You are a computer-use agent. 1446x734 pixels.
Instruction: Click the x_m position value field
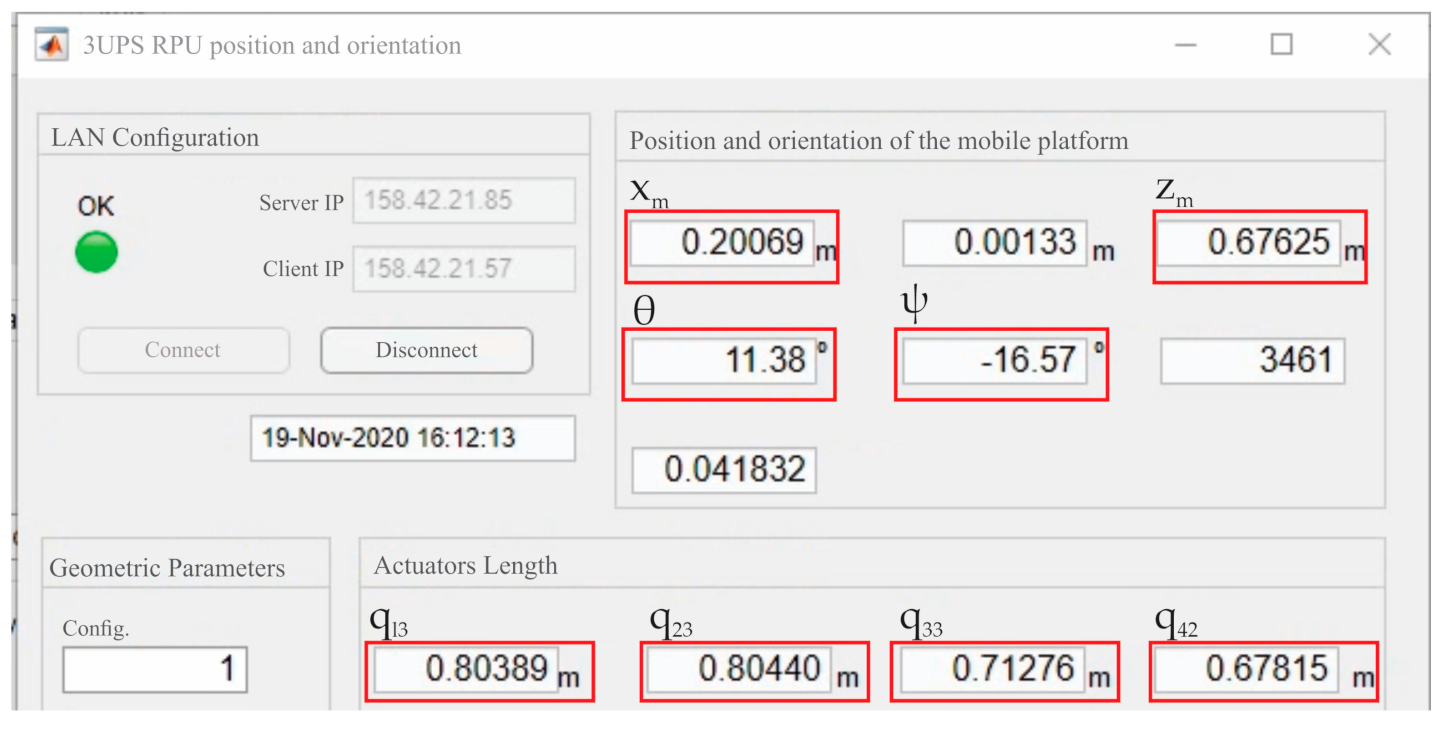[x=720, y=243]
